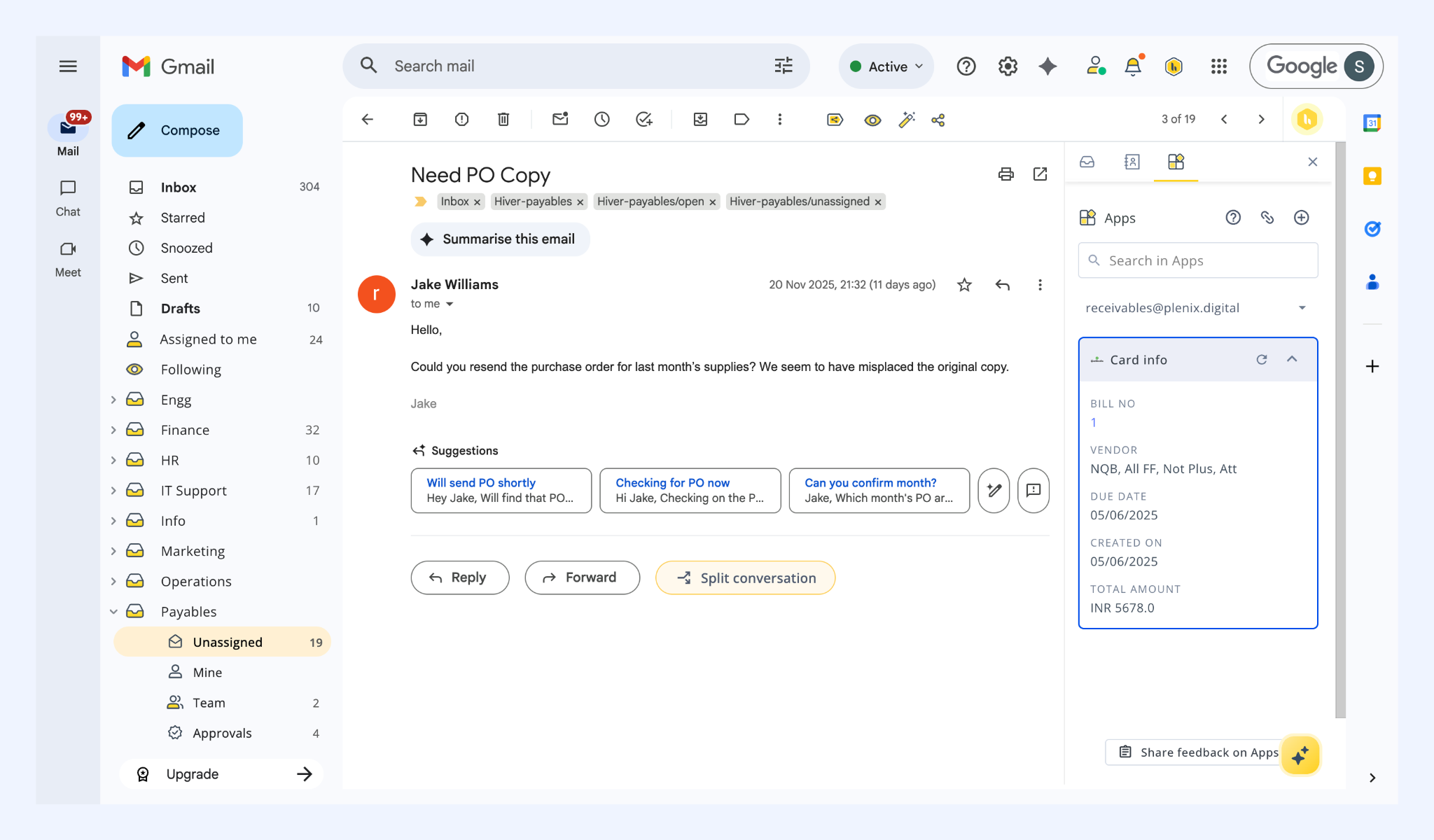Add the email to Tasks

coord(644,120)
